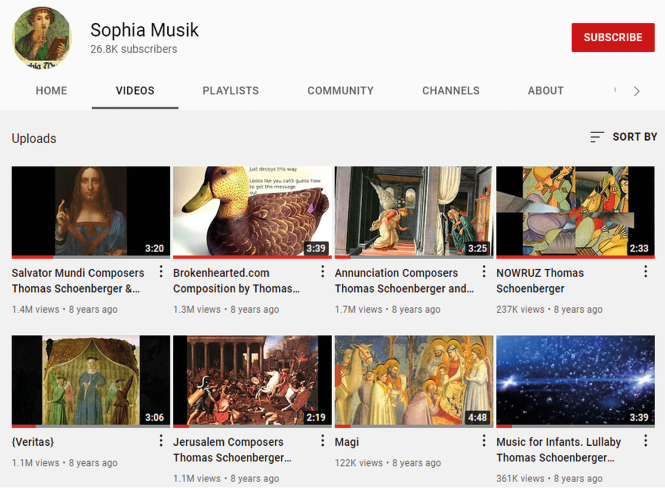Click the 3:06 duration badge on {Veritas}
665x488 pixels.
click(154, 417)
